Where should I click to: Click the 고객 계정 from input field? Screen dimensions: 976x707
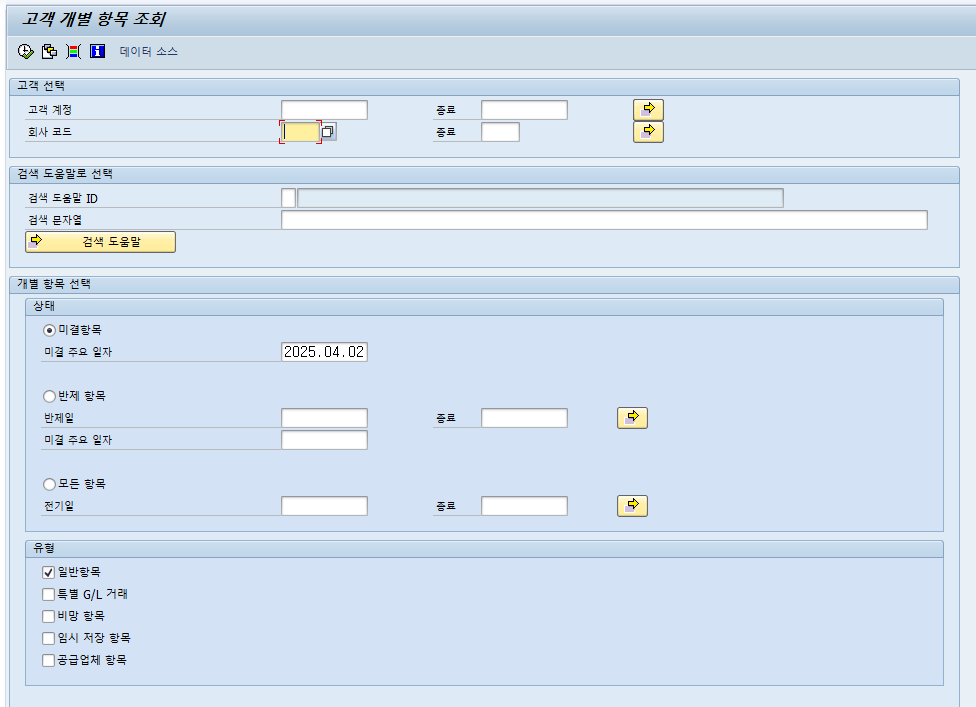(324, 110)
